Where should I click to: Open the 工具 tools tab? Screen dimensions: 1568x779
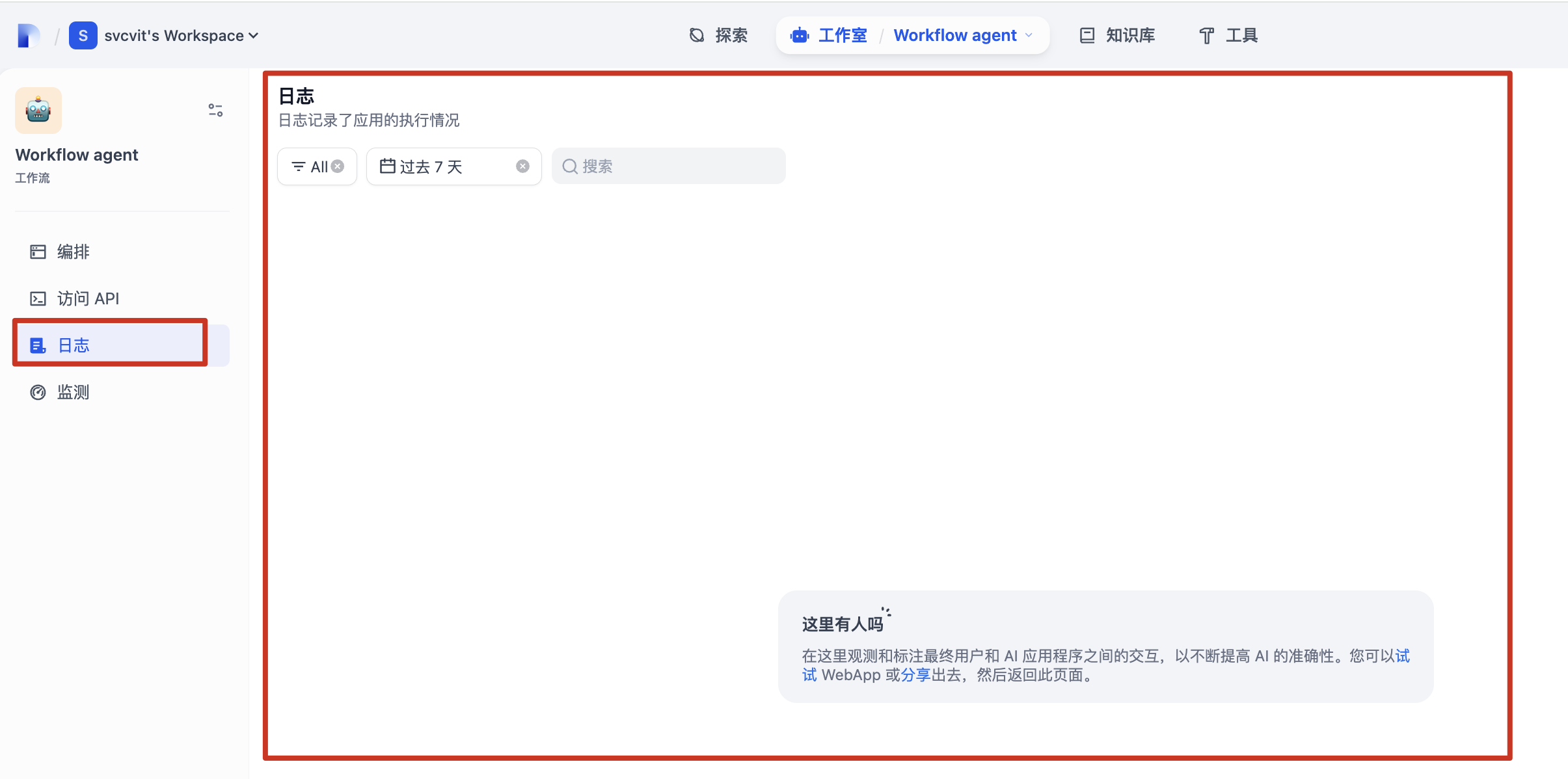(x=1228, y=35)
